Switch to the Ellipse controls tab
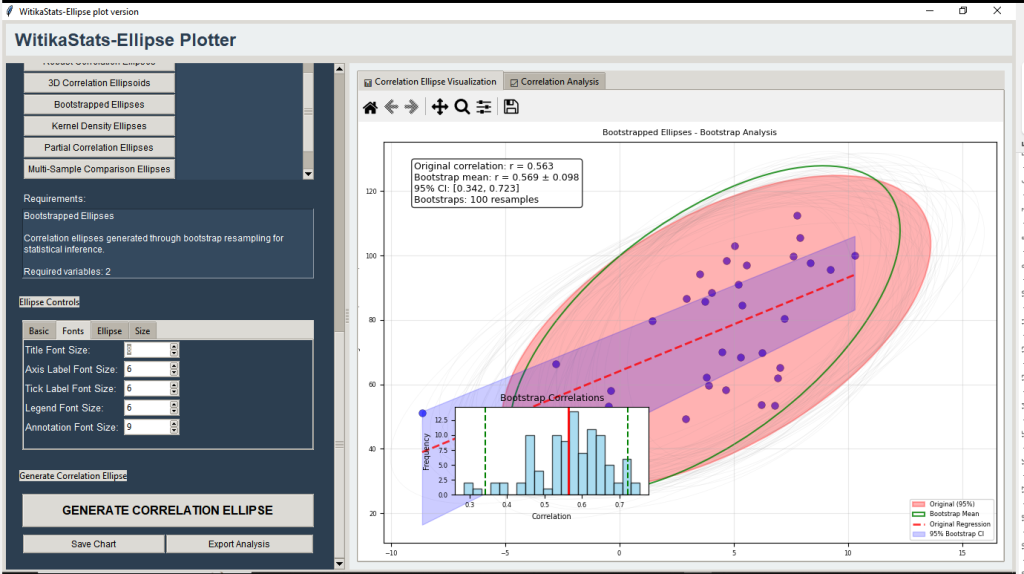 point(109,330)
